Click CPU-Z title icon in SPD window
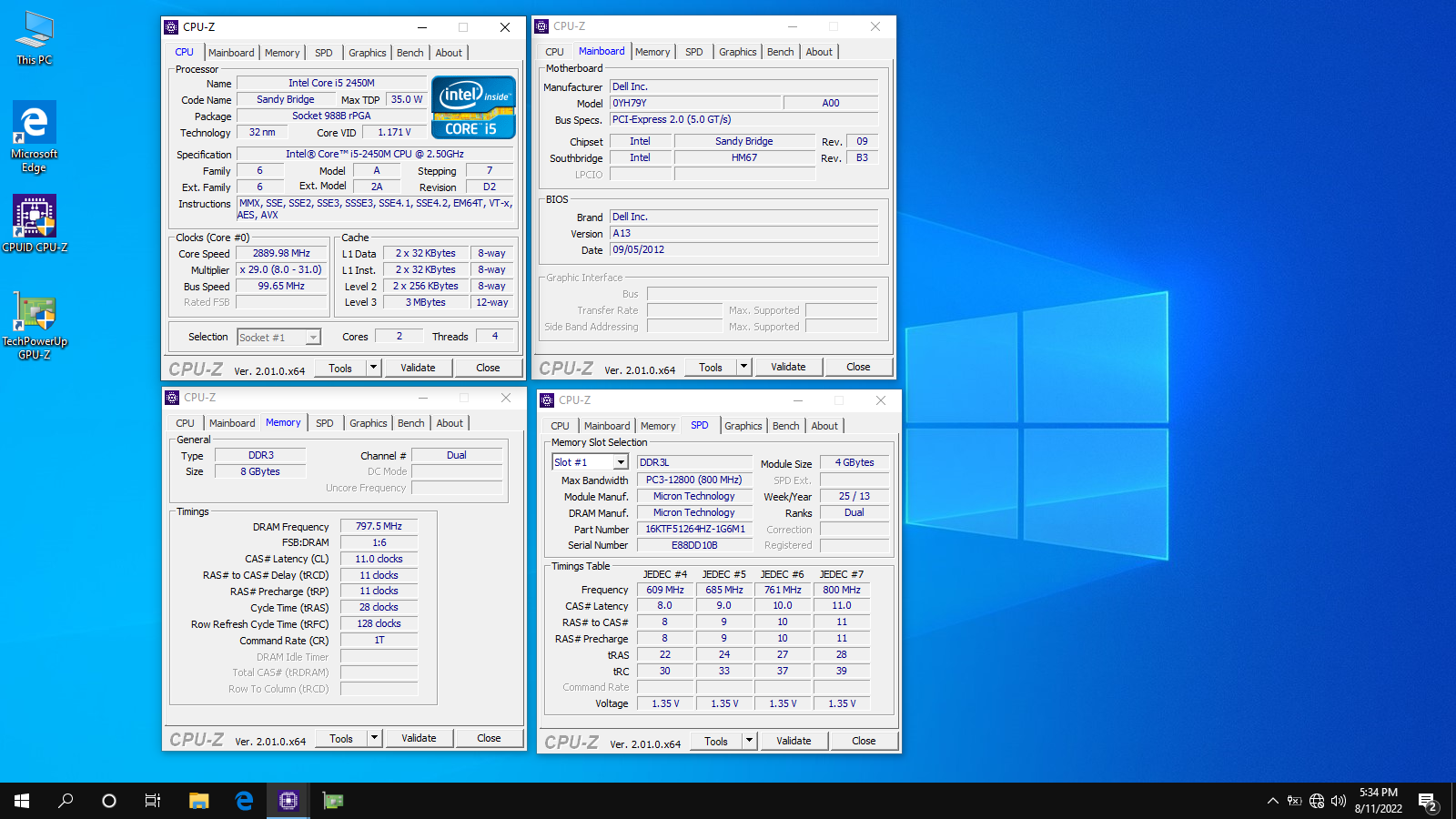Image resolution: width=1456 pixels, height=819 pixels. 547,400
